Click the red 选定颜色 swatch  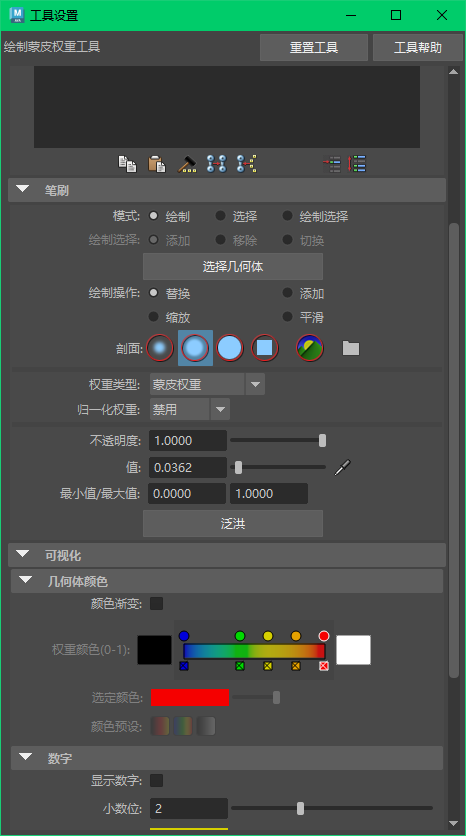[190, 697]
